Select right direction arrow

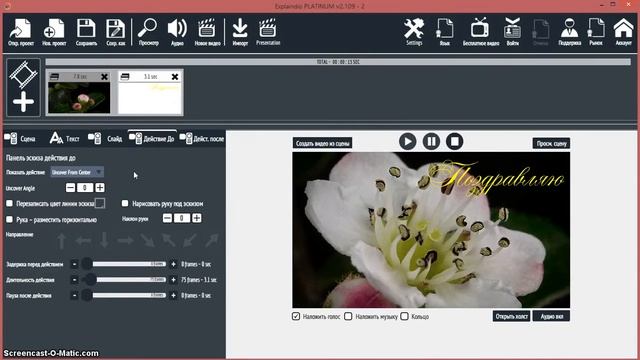125,241
